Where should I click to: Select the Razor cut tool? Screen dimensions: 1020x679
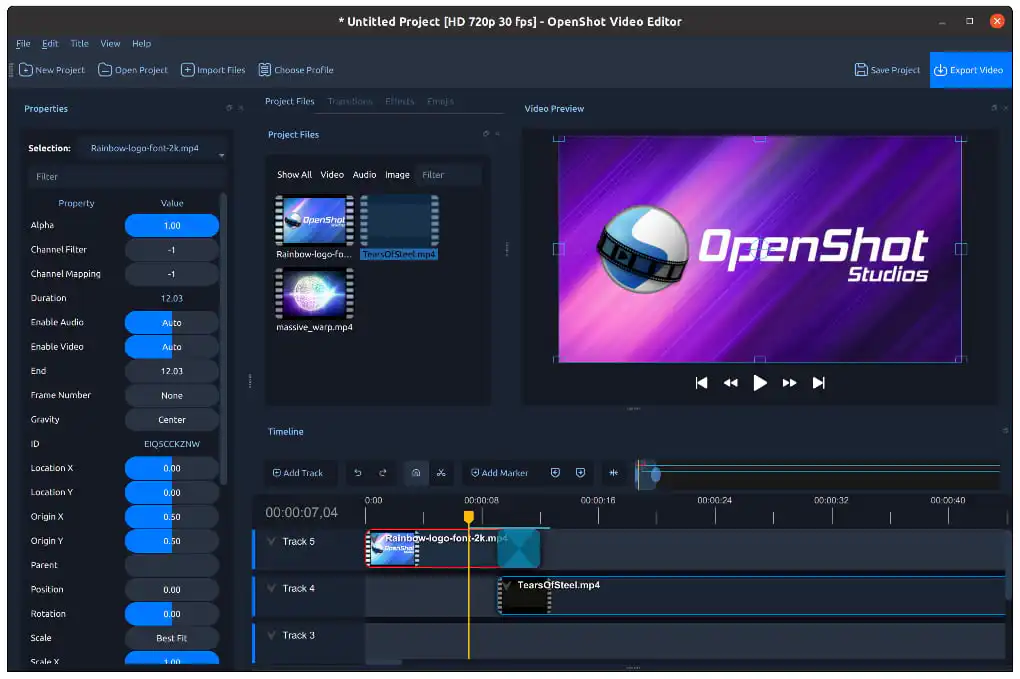pos(441,473)
